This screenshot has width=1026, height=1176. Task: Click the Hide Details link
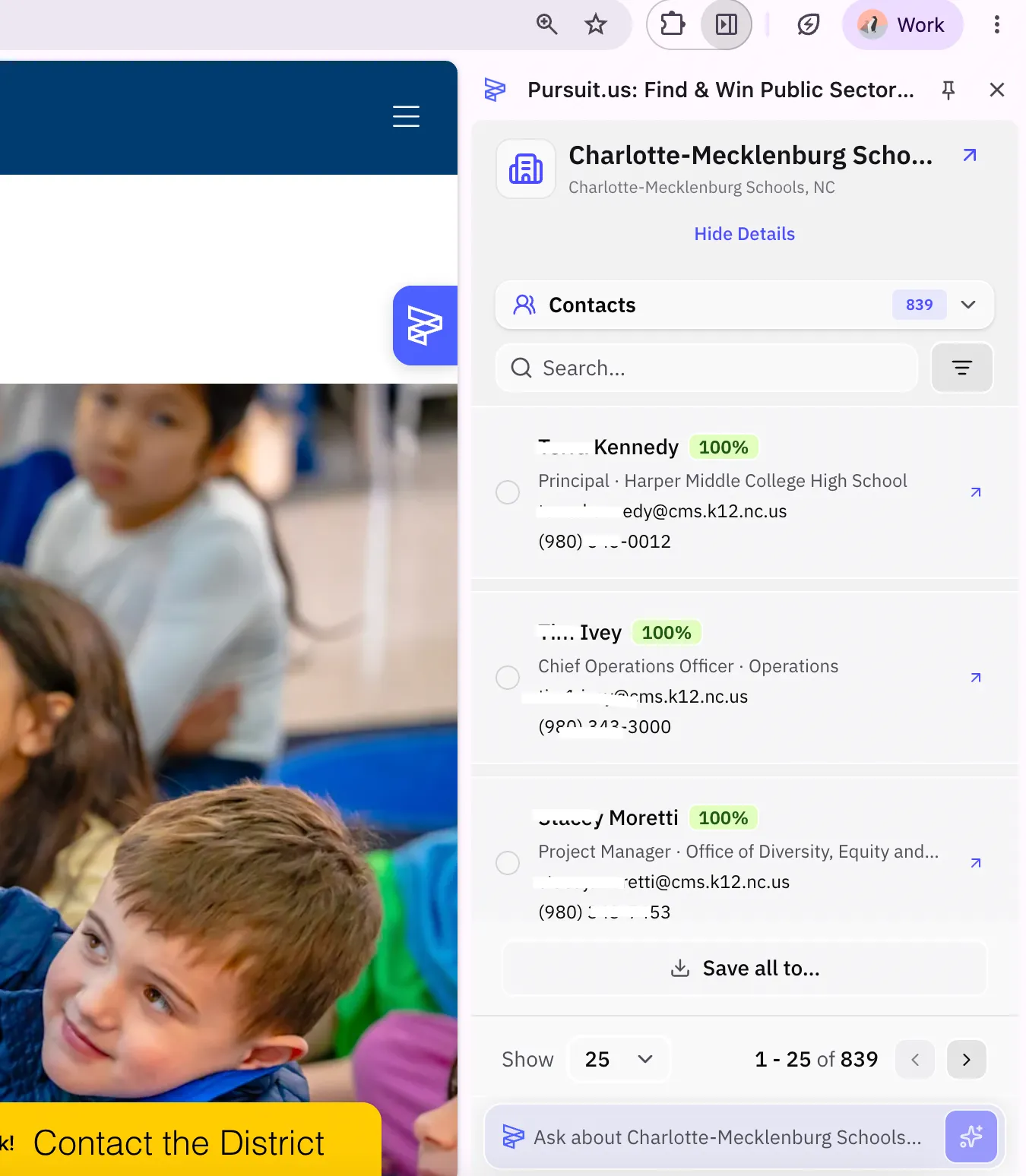point(744,234)
